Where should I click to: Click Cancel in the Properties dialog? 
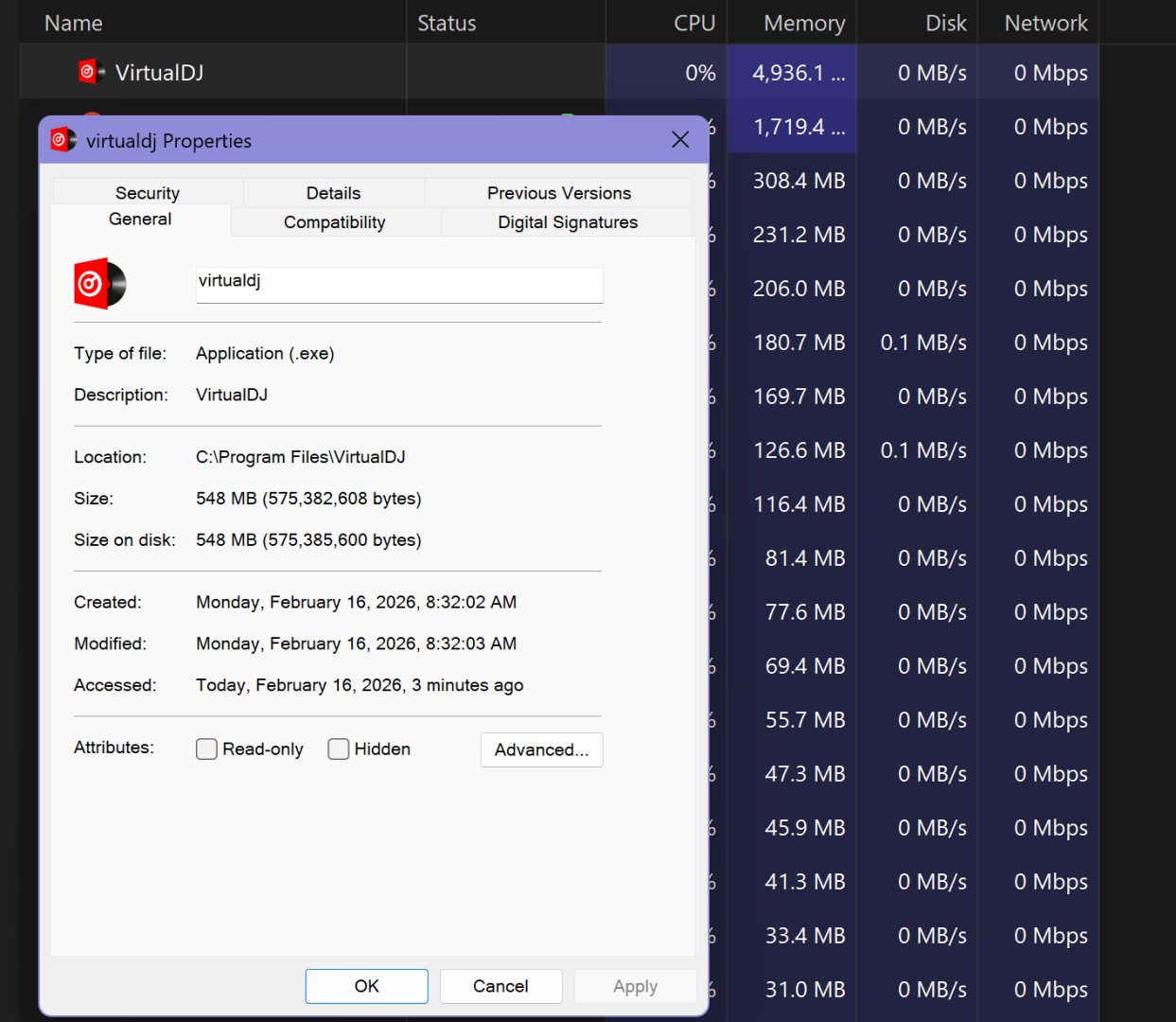click(500, 986)
